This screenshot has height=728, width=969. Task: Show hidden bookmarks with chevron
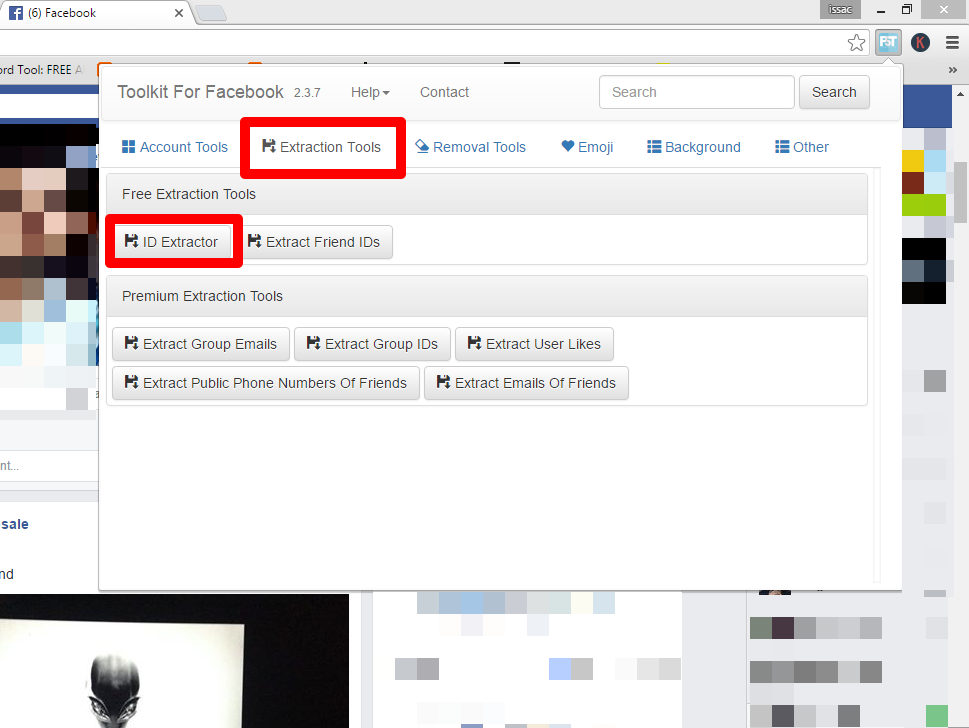[952, 70]
